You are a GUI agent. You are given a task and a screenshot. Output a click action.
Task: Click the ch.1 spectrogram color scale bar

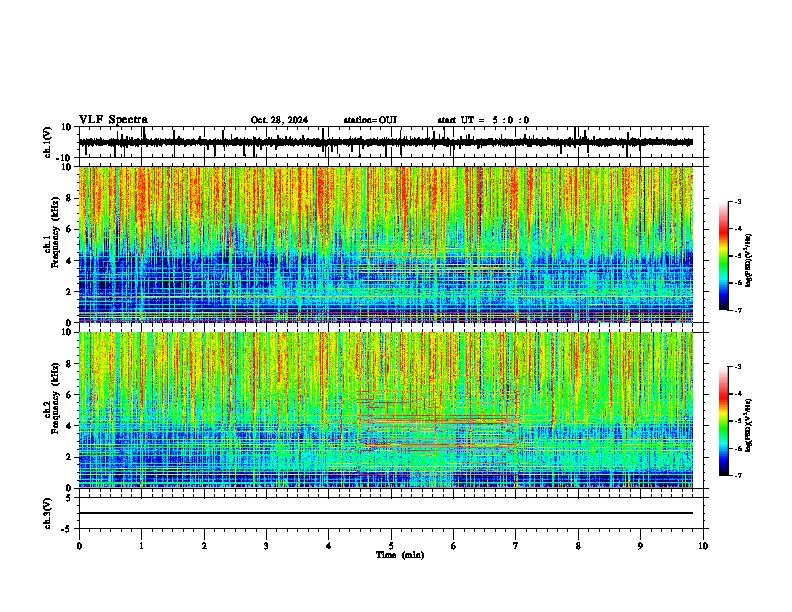723,256
